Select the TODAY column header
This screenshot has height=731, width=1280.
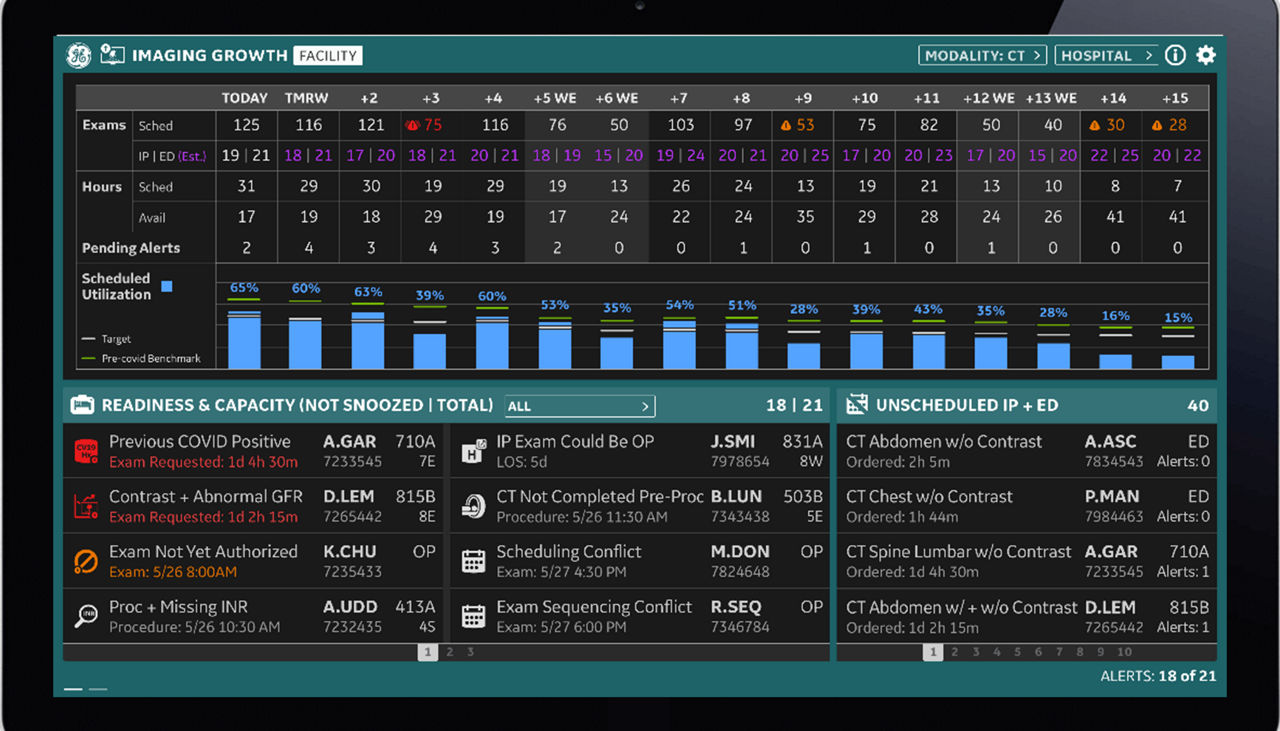click(x=245, y=98)
